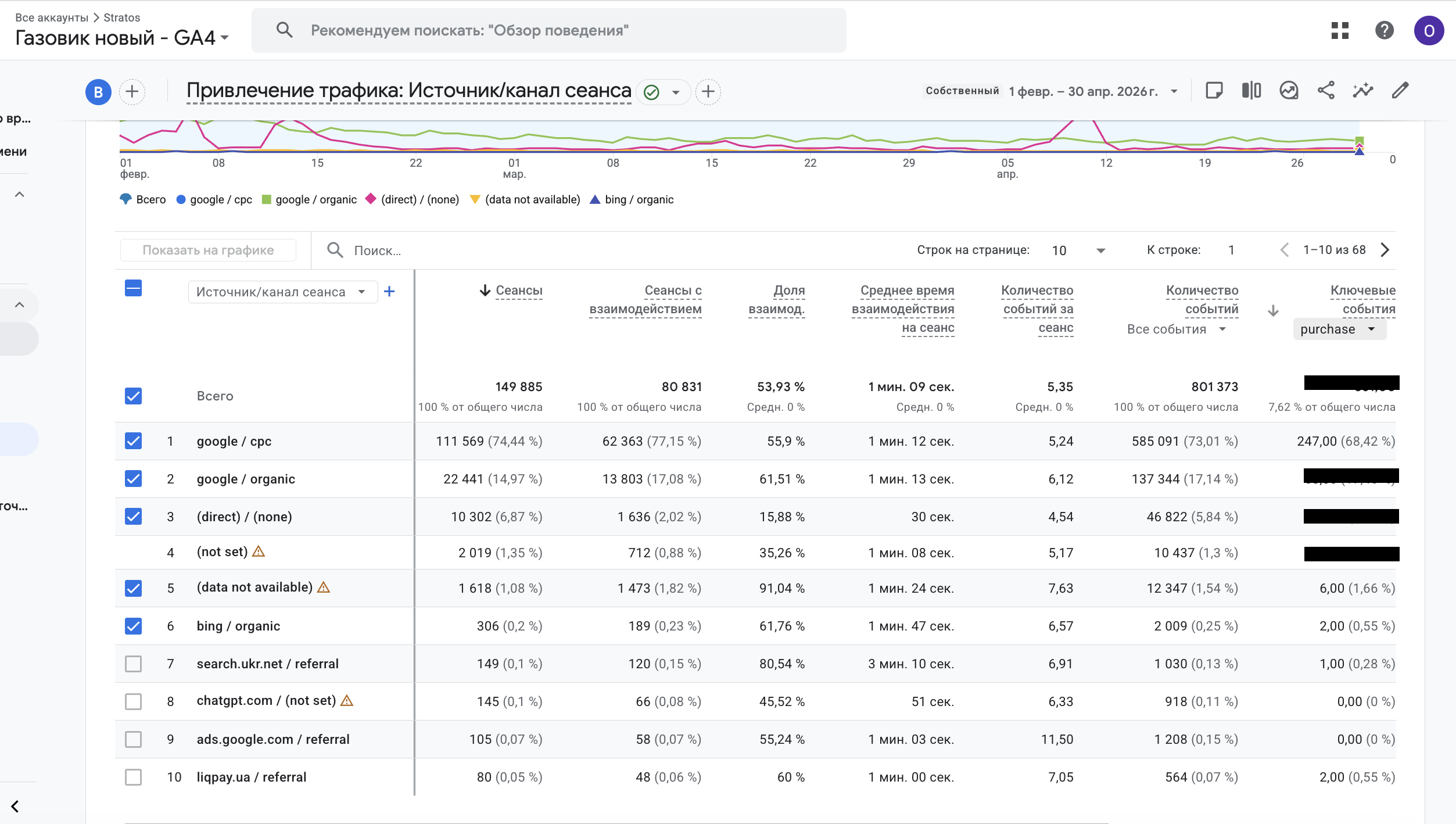Share this report via share icon
The width and height of the screenshot is (1456, 824).
[x=1326, y=91]
